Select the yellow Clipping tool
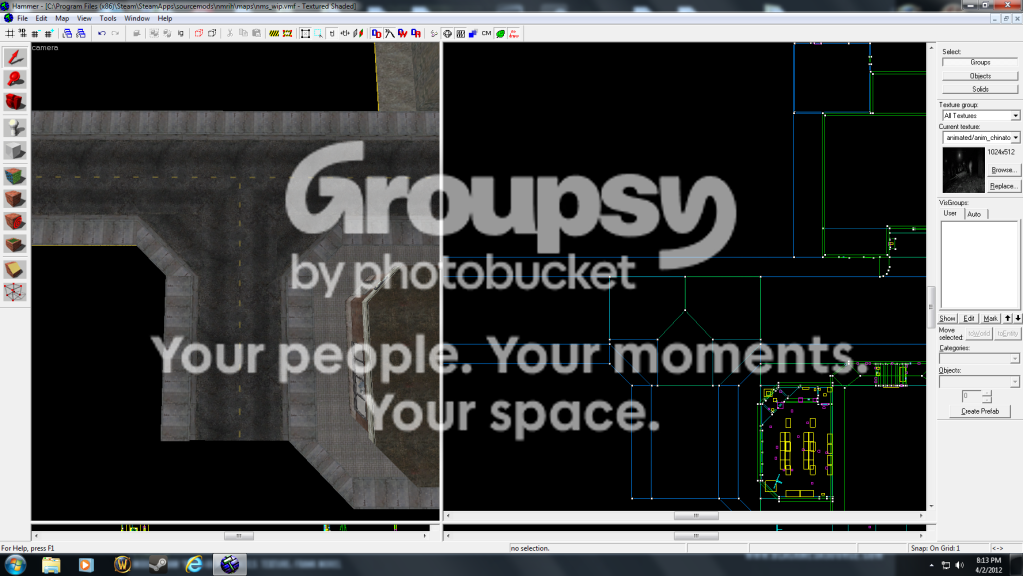The width and height of the screenshot is (1023, 576). point(15,269)
